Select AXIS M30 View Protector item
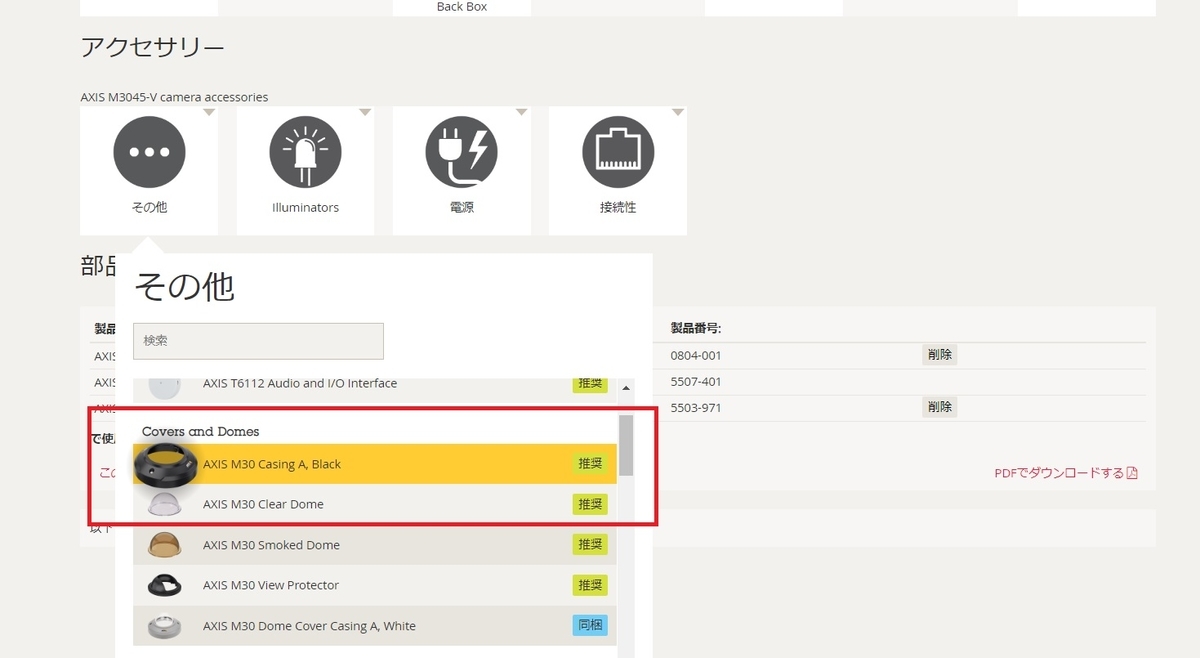 [375, 585]
